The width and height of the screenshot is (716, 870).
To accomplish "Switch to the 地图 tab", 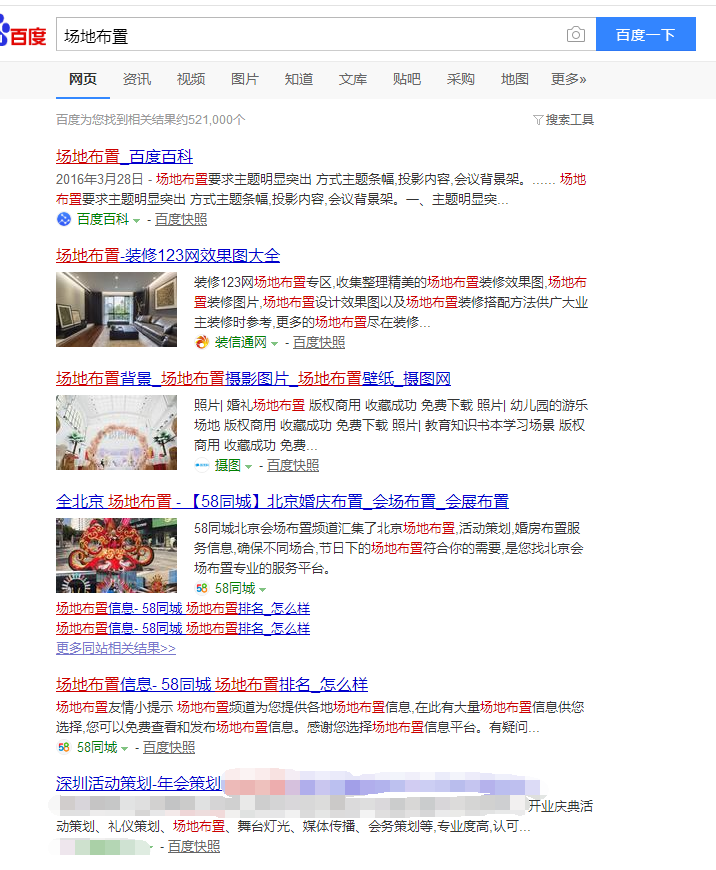I will pos(514,79).
